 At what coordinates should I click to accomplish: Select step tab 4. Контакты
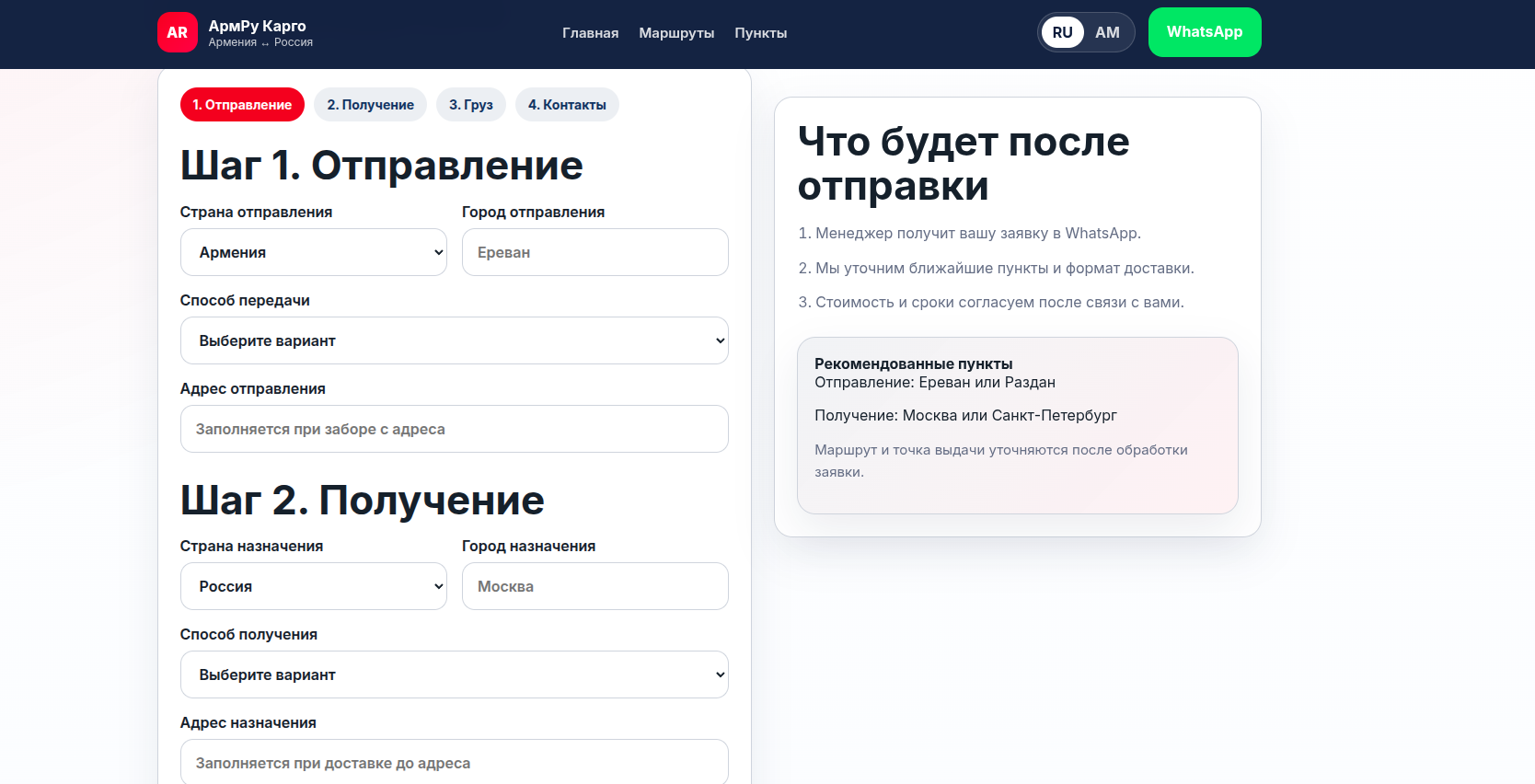tap(567, 105)
